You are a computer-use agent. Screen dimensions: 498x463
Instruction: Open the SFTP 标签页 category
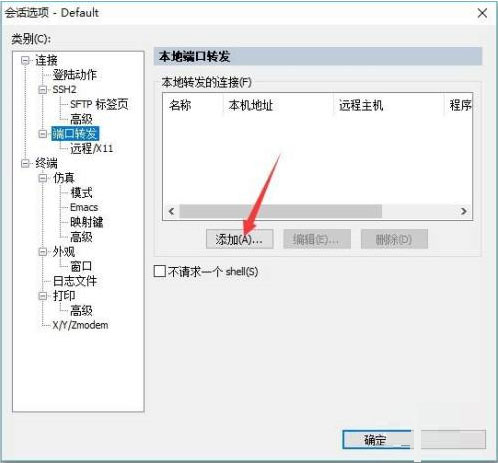pyautogui.click(x=99, y=104)
